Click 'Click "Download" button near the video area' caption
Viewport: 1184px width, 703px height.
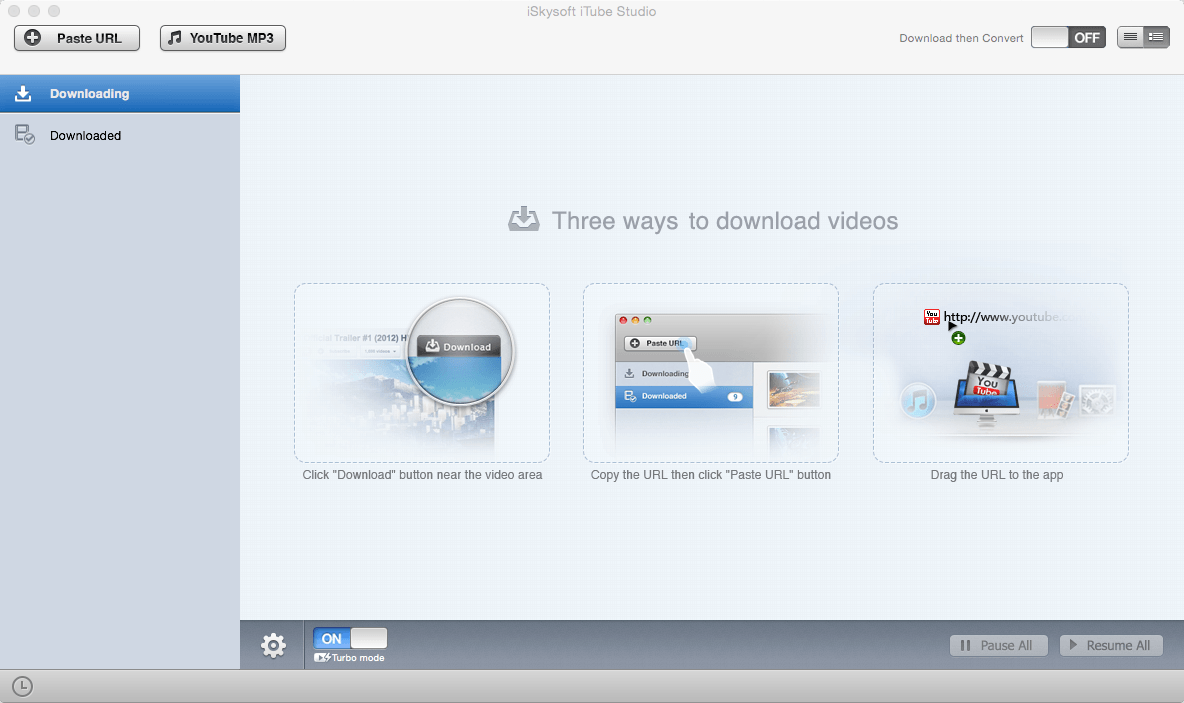click(422, 475)
